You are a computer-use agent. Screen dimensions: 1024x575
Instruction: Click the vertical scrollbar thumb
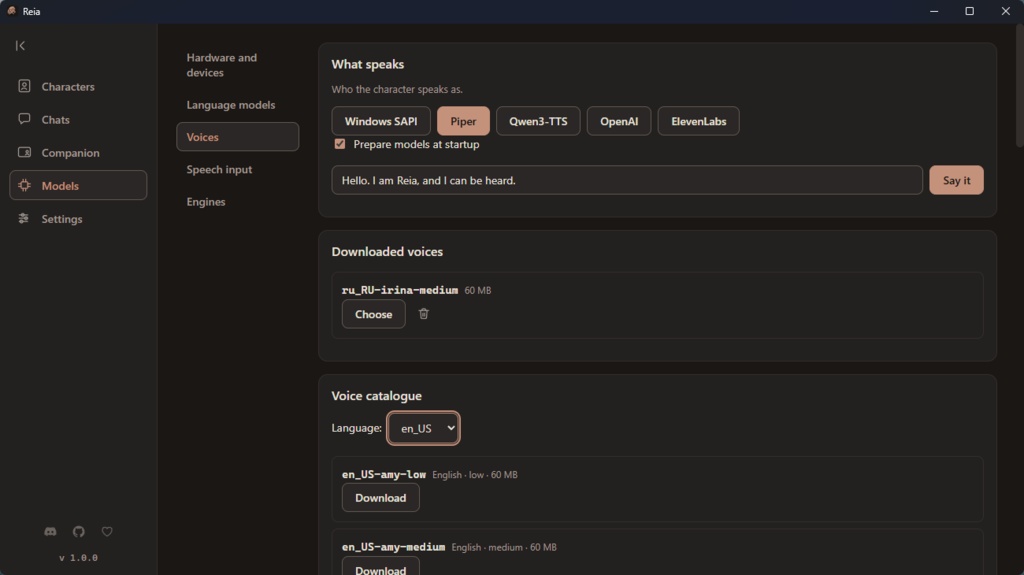pyautogui.click(x=1019, y=85)
